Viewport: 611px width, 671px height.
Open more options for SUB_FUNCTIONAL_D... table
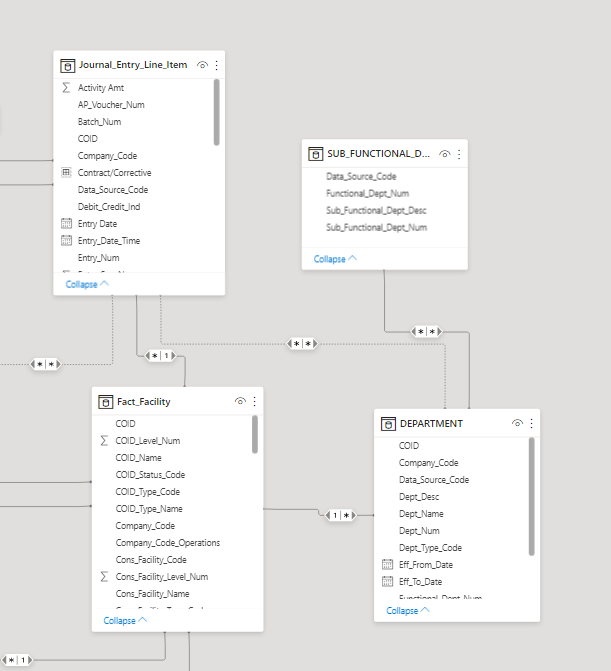coord(459,154)
